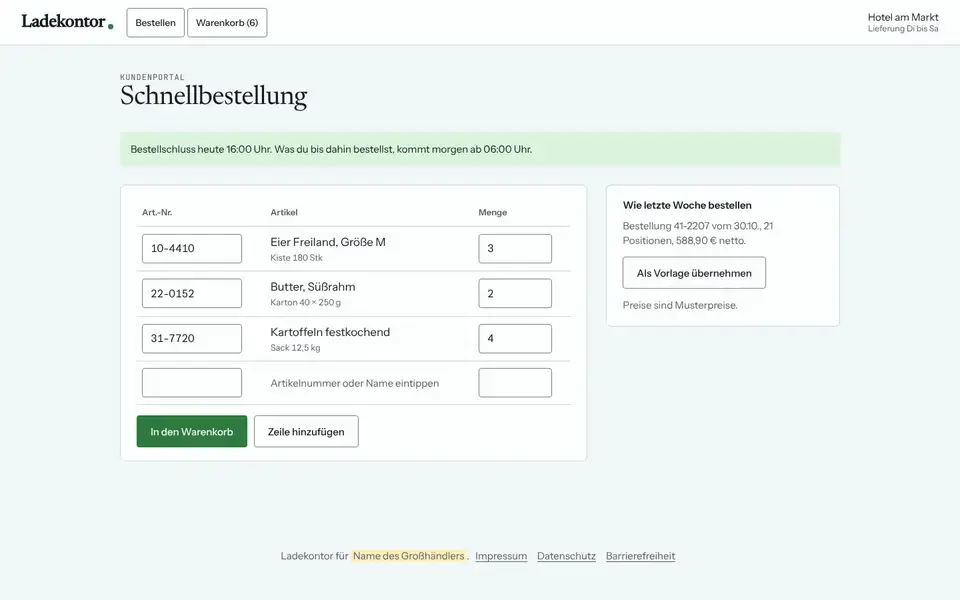Click the KUNDENPORTAL label above heading
This screenshot has width=960, height=600.
coord(152,77)
